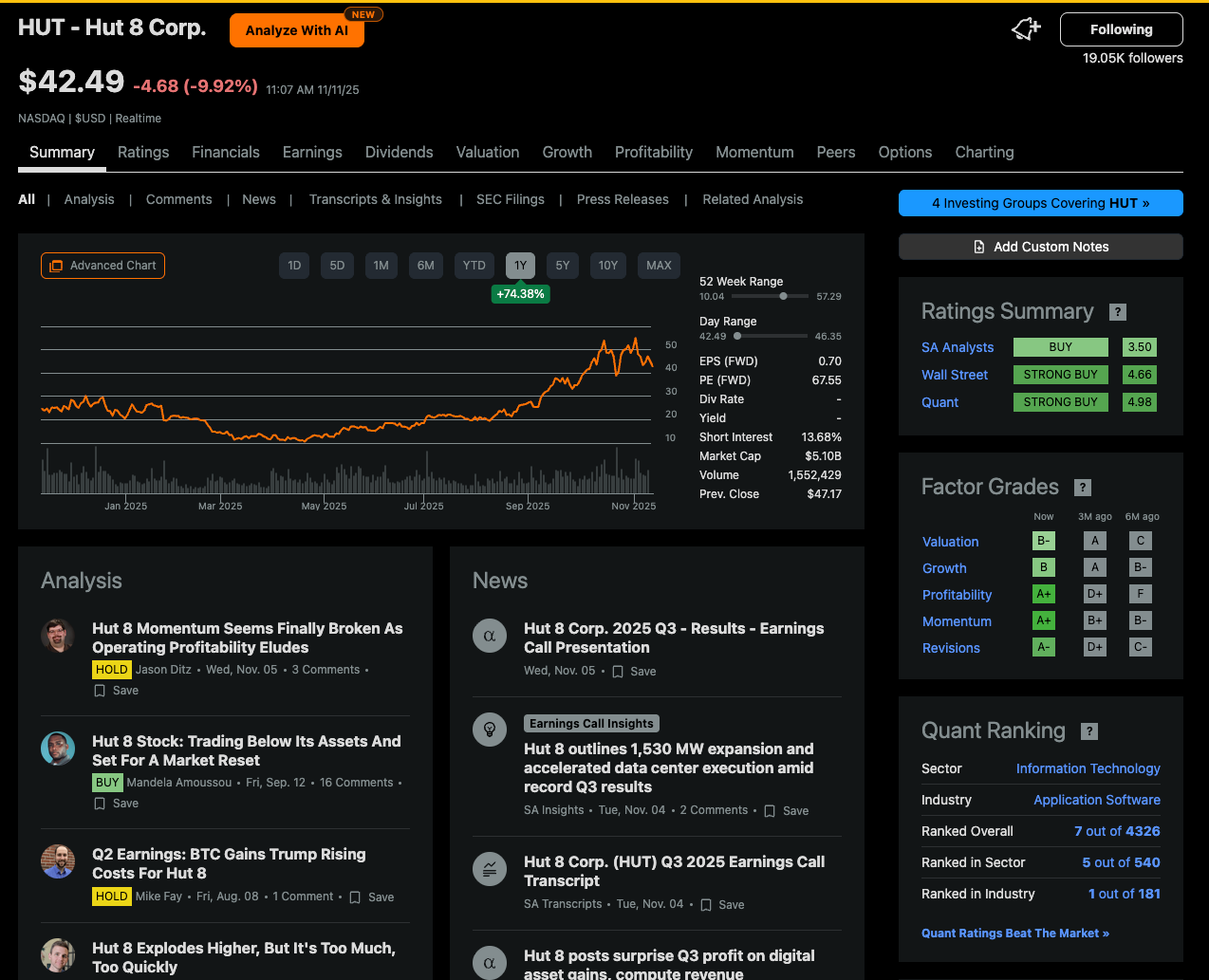Viewport: 1209px width, 980px height.
Task: Click Valuation B- grade swatch under Now
Action: (x=1043, y=541)
